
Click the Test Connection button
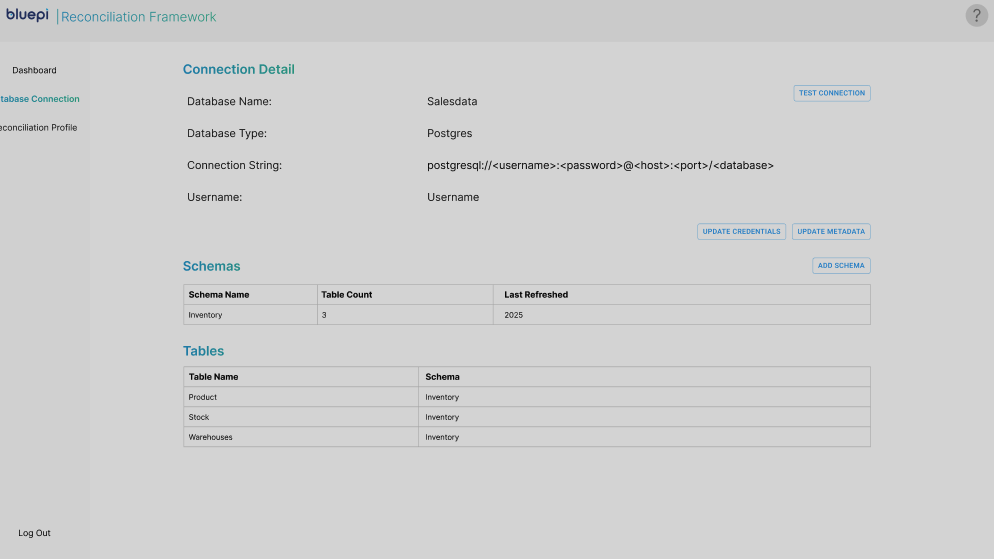832,93
